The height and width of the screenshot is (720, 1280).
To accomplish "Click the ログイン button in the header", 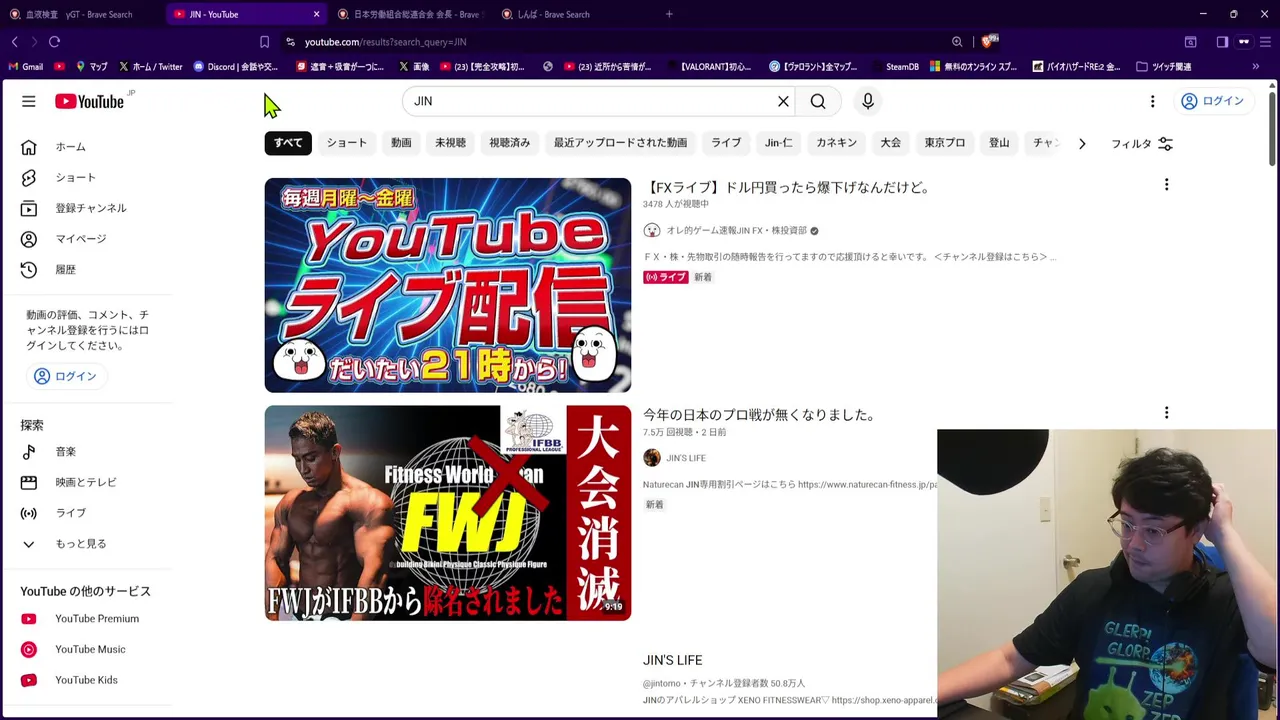I will (1212, 101).
